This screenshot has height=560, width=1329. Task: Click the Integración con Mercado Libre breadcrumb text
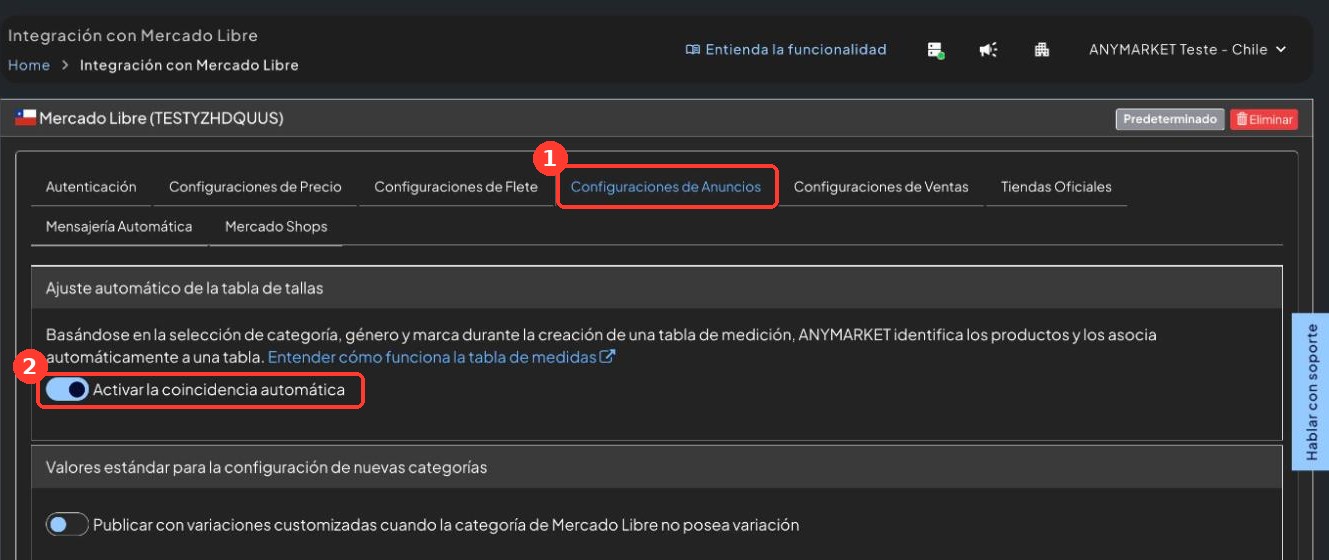(x=189, y=65)
